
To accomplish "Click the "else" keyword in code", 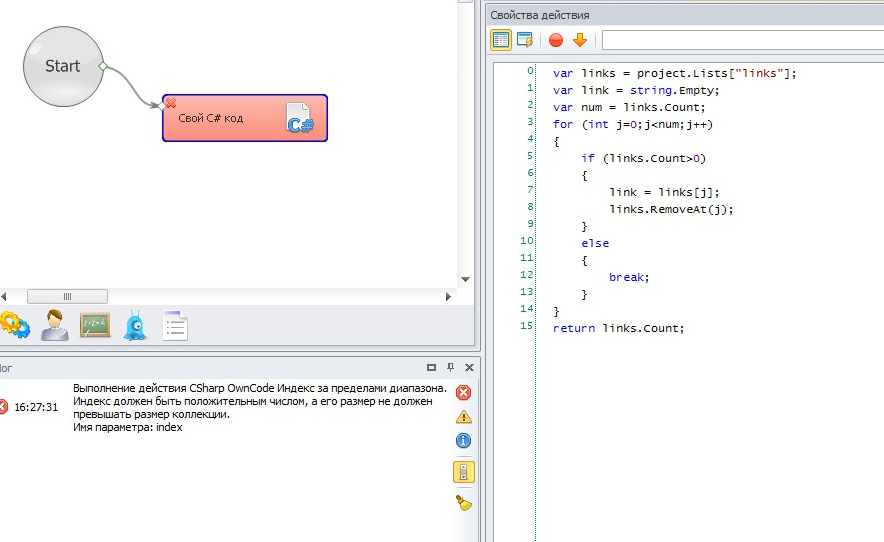I will 595,243.
